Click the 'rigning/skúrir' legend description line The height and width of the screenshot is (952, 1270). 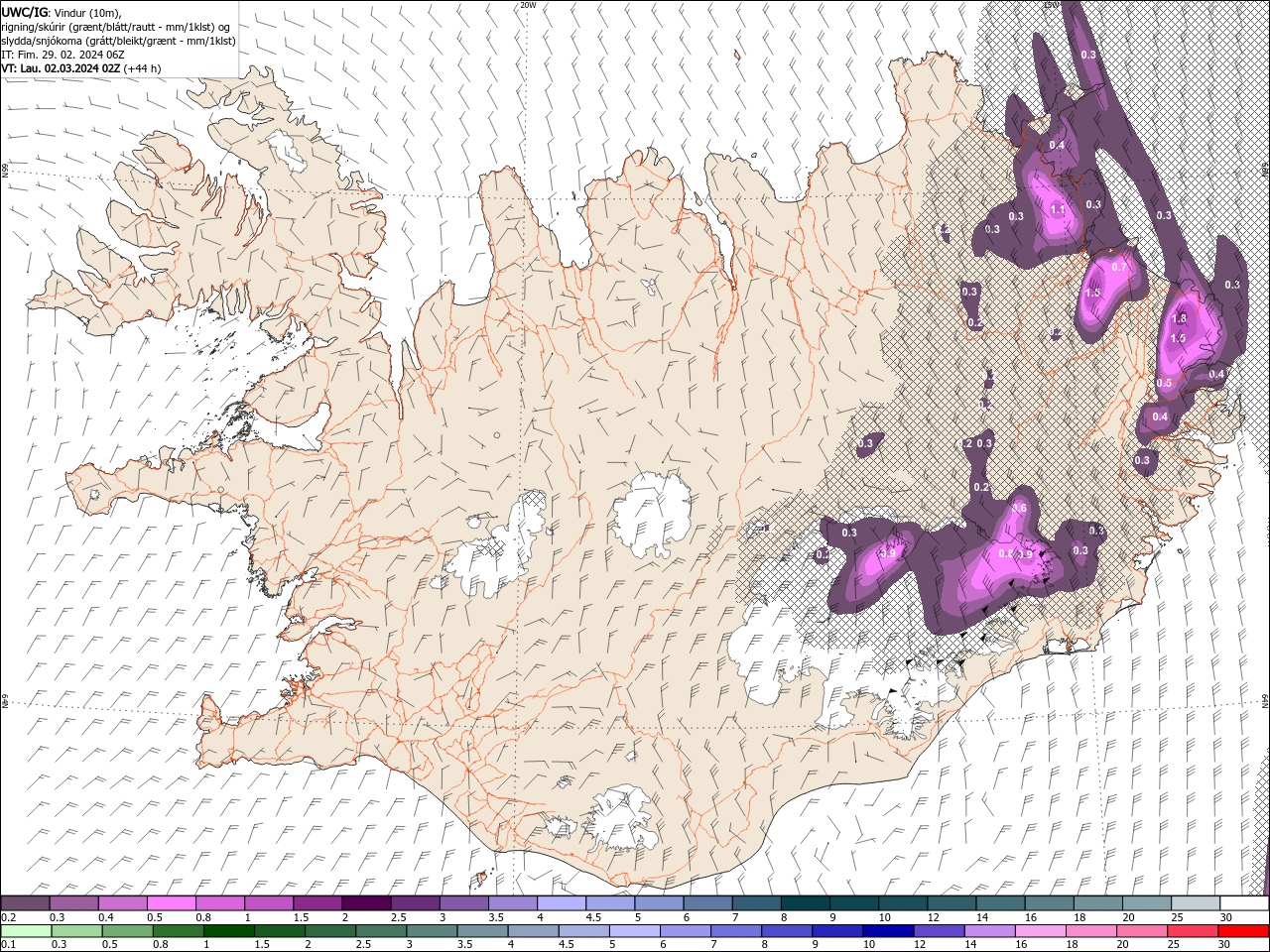[117, 27]
